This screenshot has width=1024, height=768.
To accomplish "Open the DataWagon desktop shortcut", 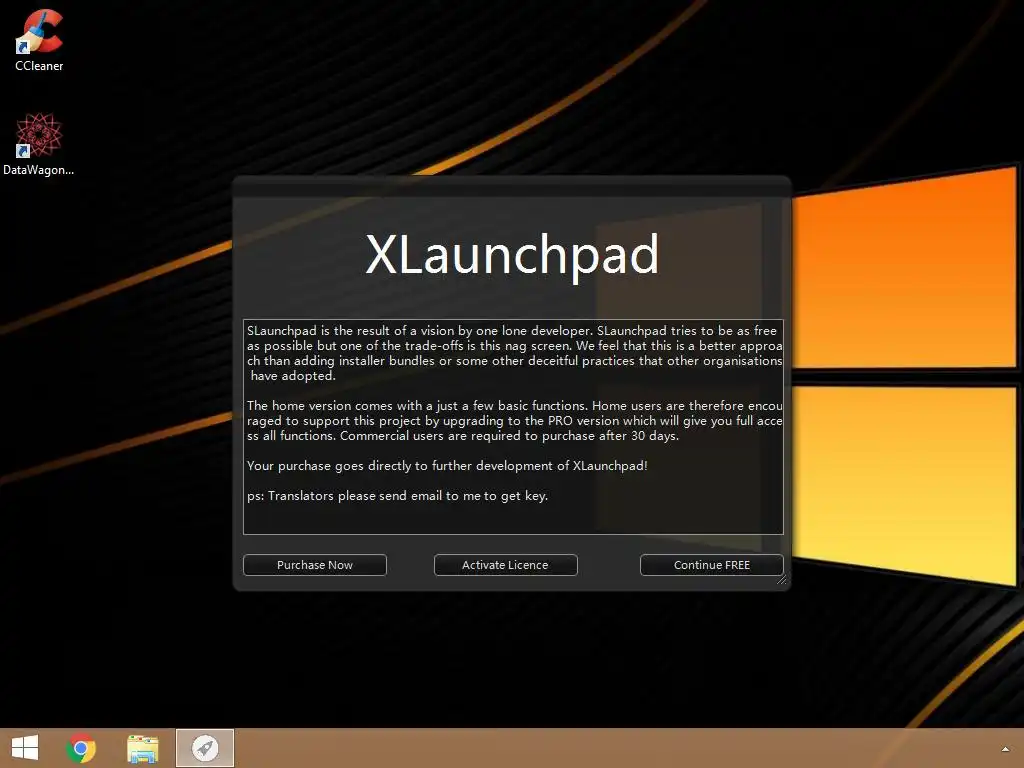I will pyautogui.click(x=39, y=144).
